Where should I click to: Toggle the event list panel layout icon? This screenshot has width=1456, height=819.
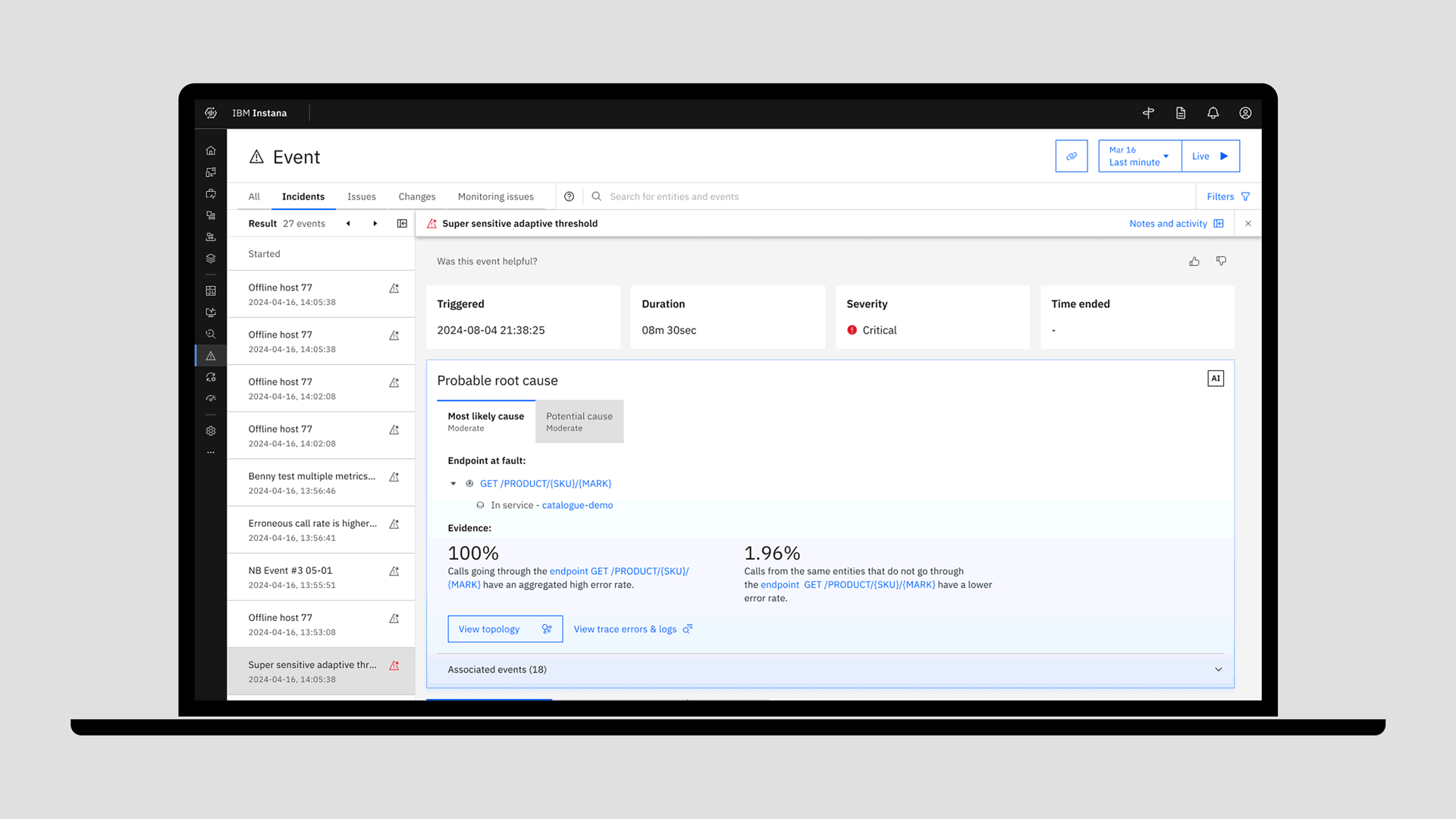pos(402,224)
